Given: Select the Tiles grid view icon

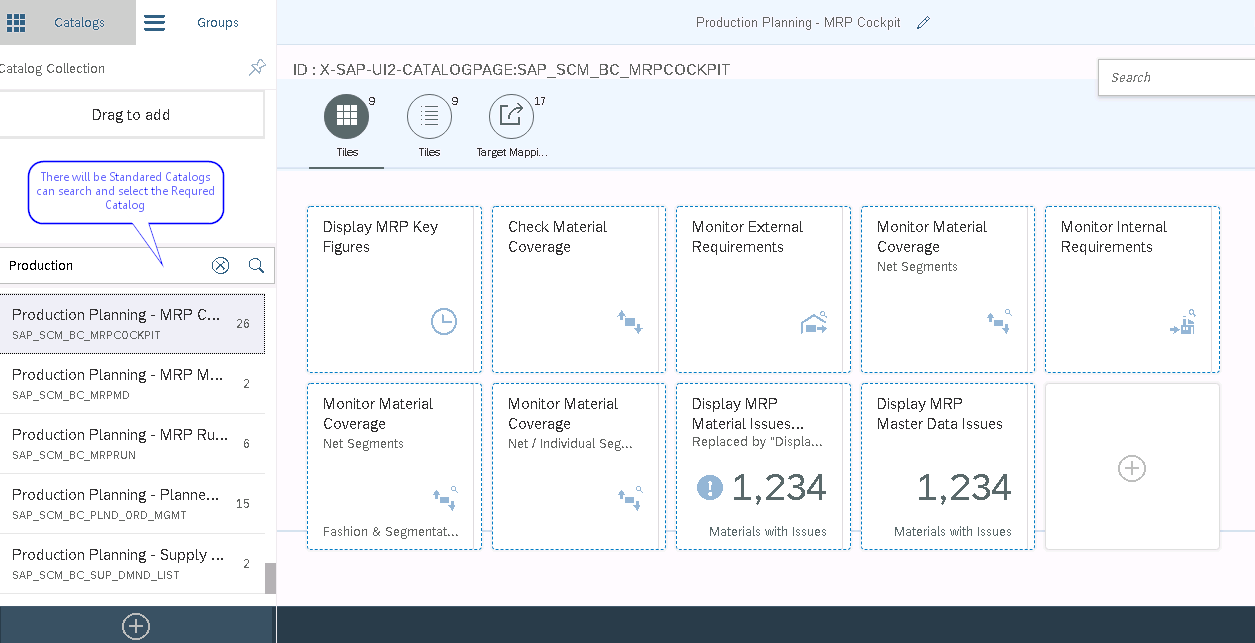Looking at the screenshot, I should (x=346, y=116).
